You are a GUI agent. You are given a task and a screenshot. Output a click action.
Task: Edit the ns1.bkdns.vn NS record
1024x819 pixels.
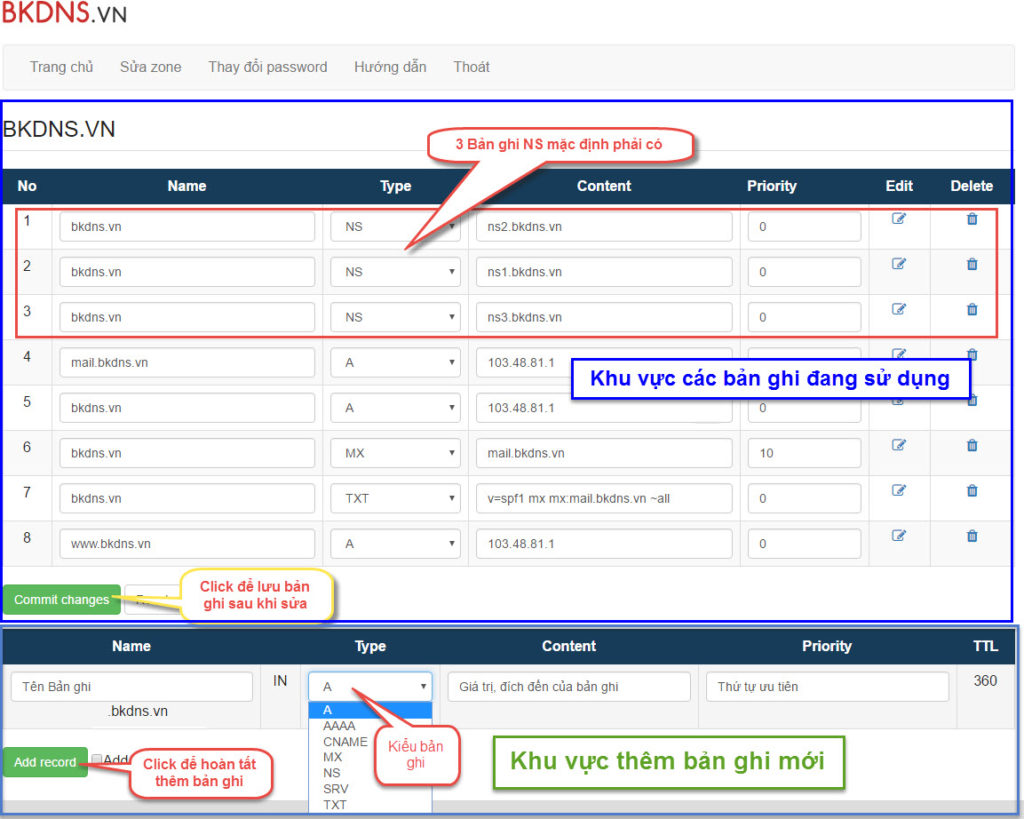click(x=898, y=264)
